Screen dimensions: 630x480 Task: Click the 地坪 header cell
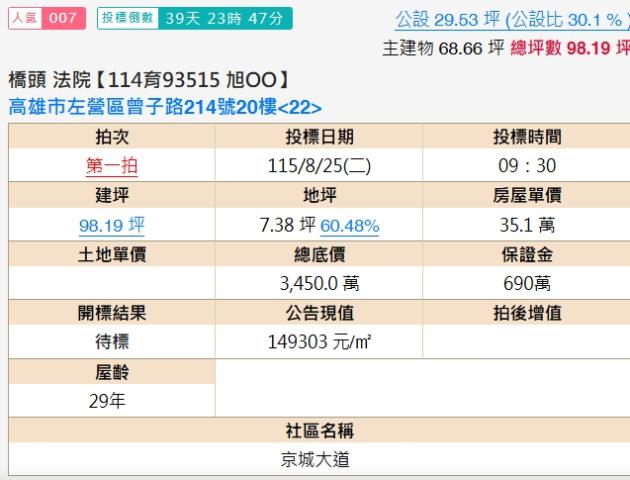pos(319,195)
